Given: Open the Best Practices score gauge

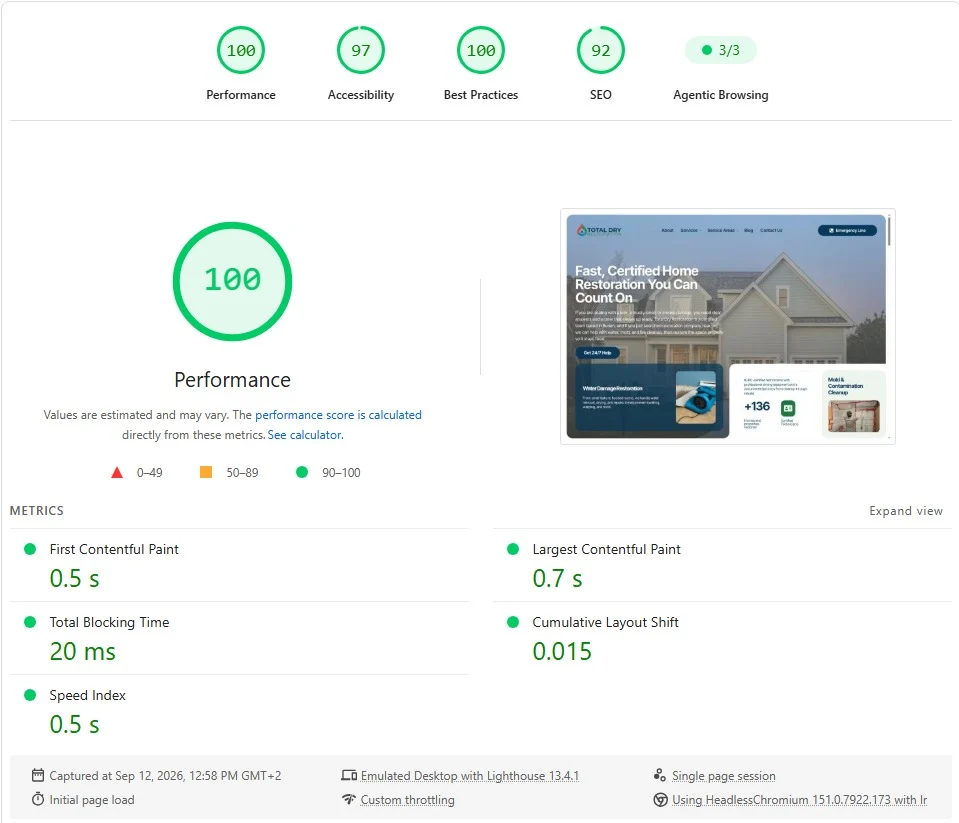Looking at the screenshot, I should click(481, 50).
